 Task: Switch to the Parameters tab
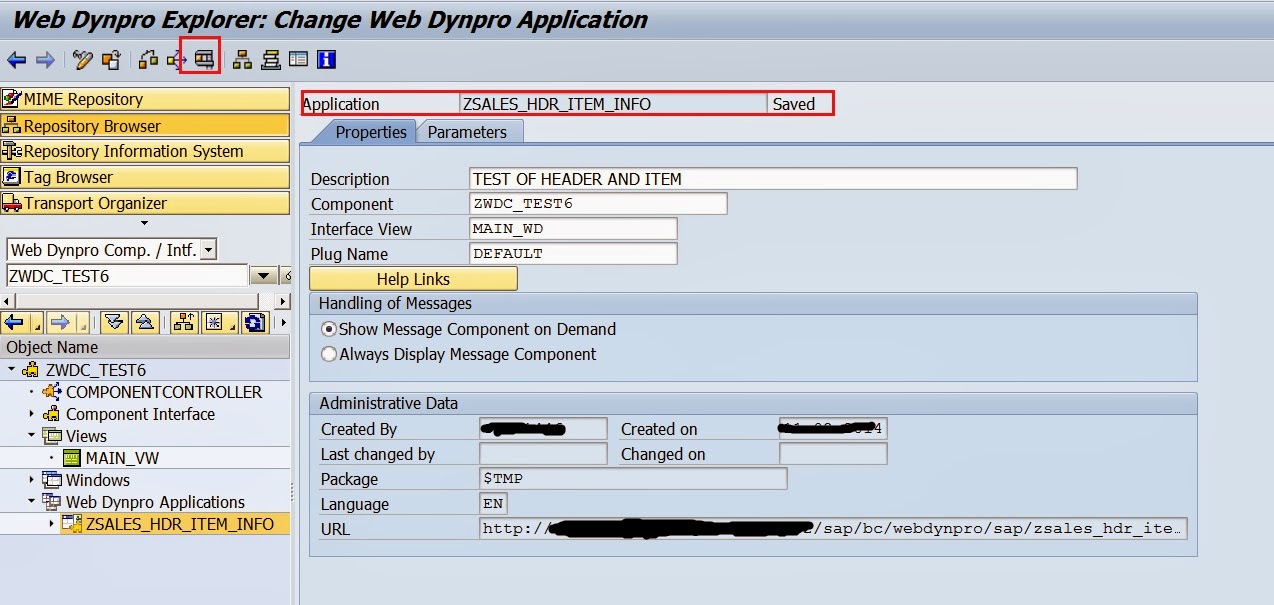[x=467, y=132]
